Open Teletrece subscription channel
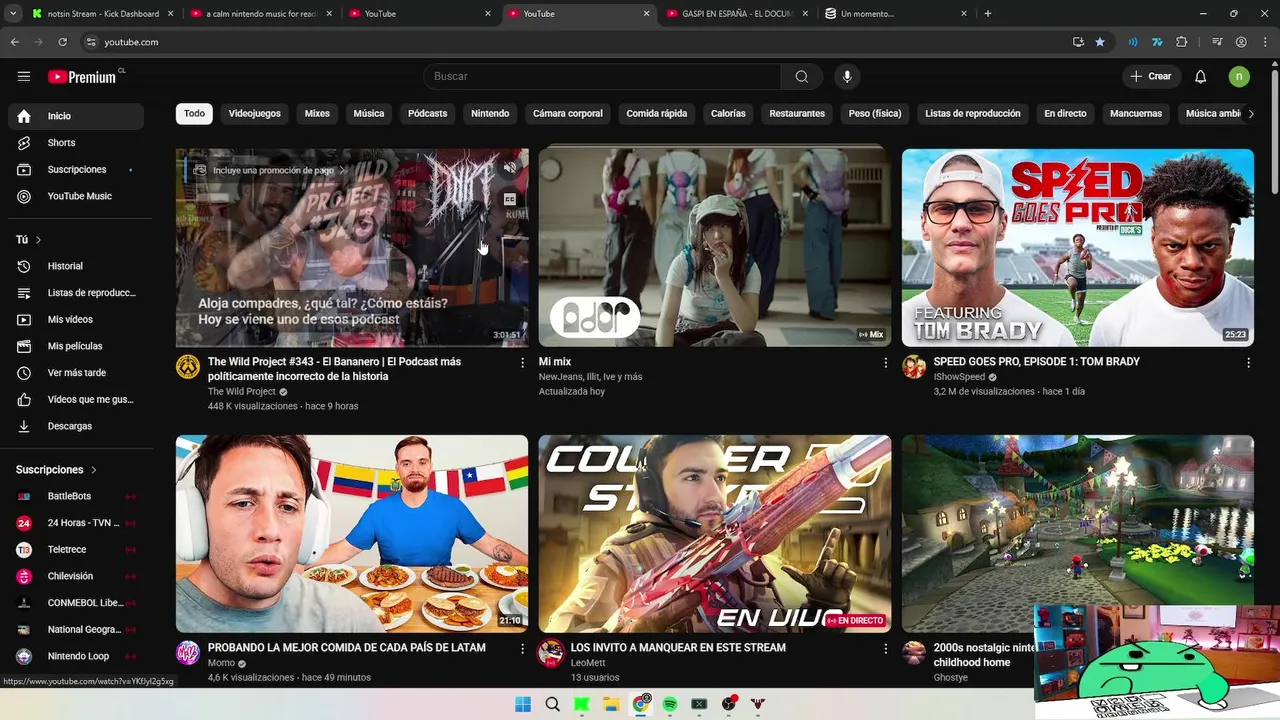This screenshot has height=720, width=1280. point(76,549)
